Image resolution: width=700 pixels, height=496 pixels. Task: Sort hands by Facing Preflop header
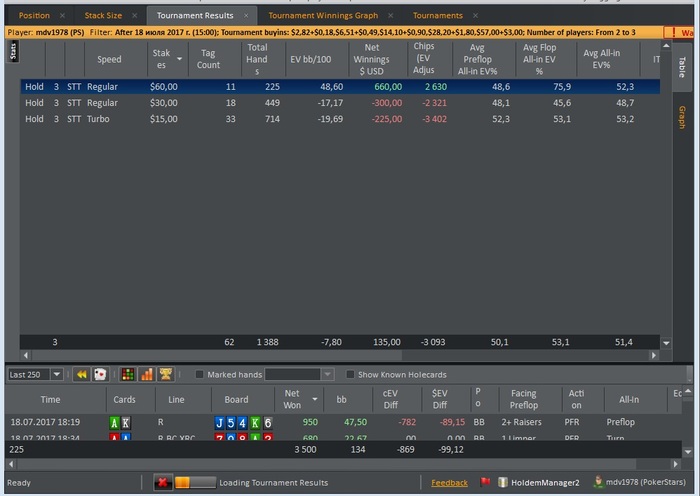(x=530, y=399)
